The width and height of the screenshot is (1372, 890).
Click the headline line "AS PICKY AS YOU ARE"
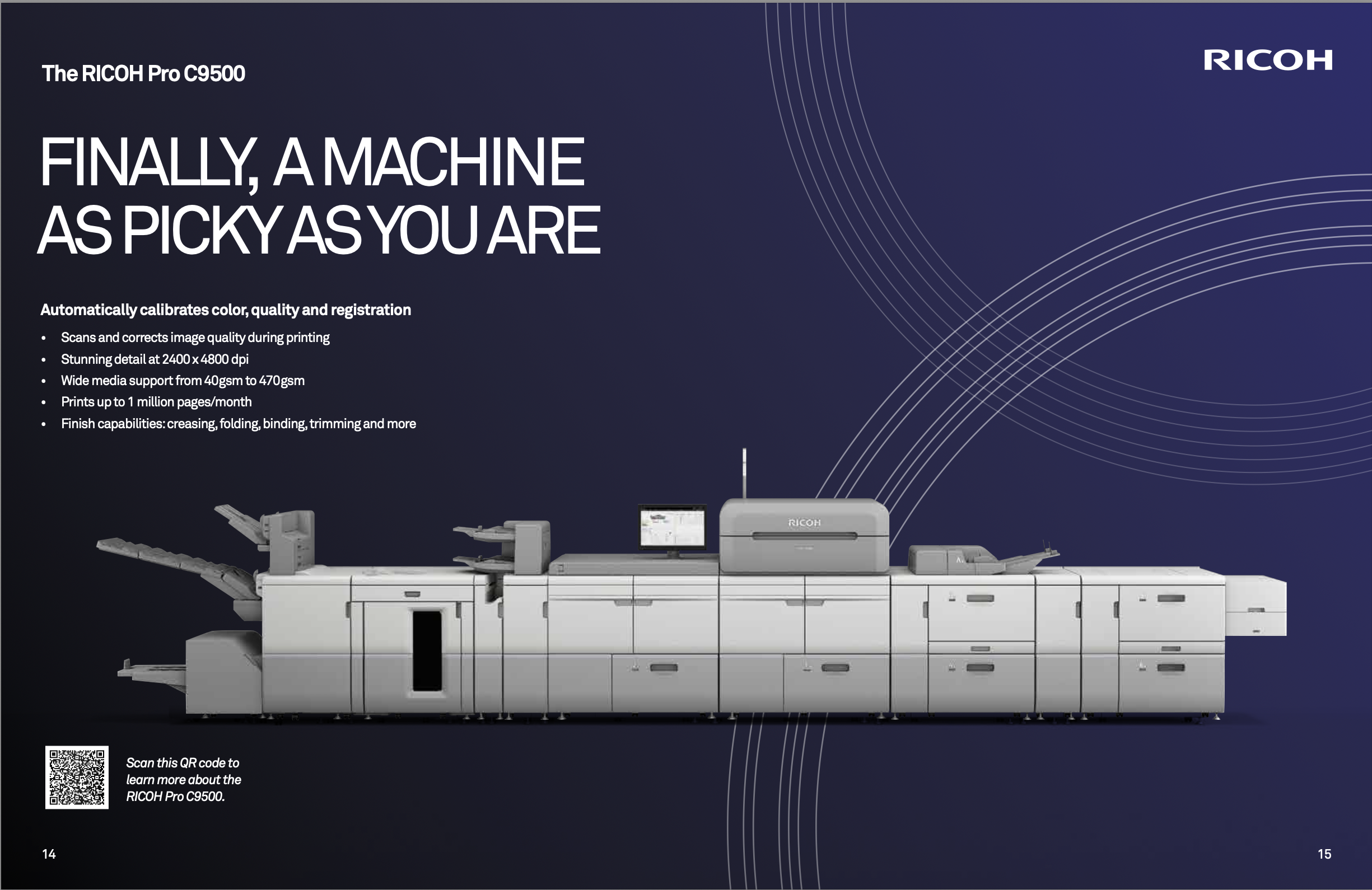pos(319,231)
